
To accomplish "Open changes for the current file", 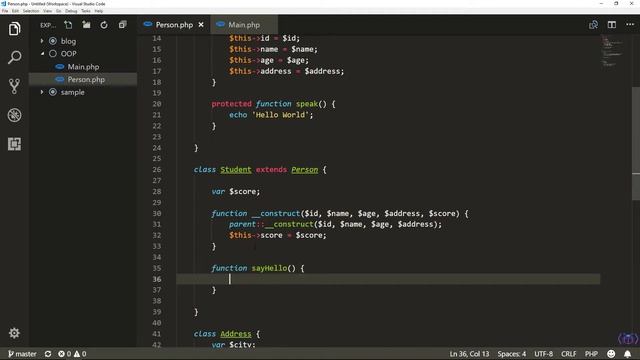I will [x=593, y=25].
